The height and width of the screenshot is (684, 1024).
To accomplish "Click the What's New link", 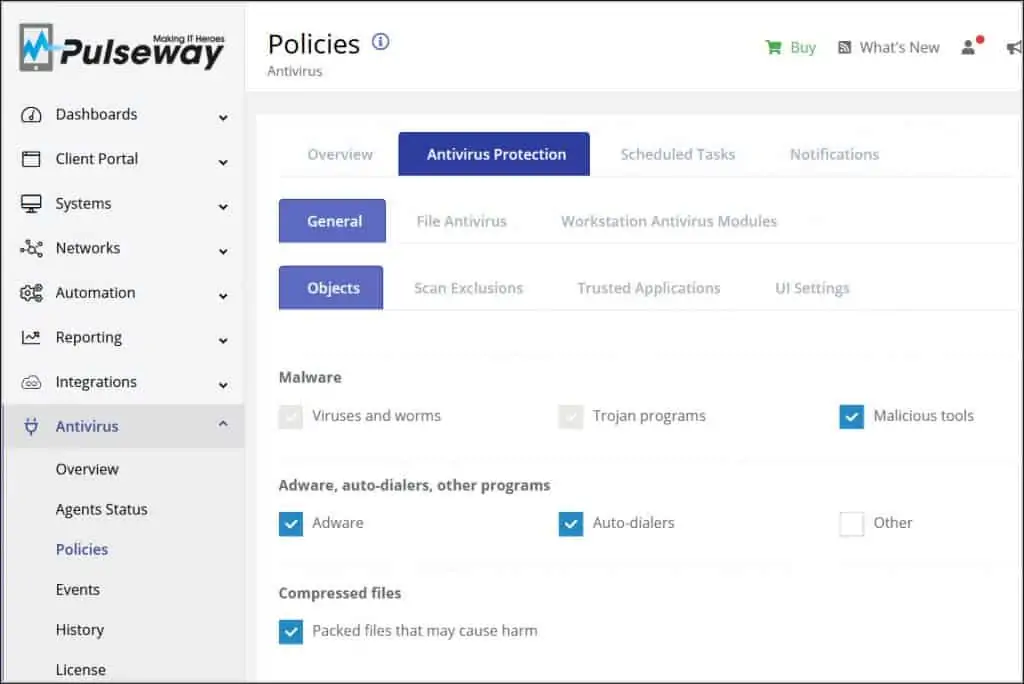I will 899,47.
